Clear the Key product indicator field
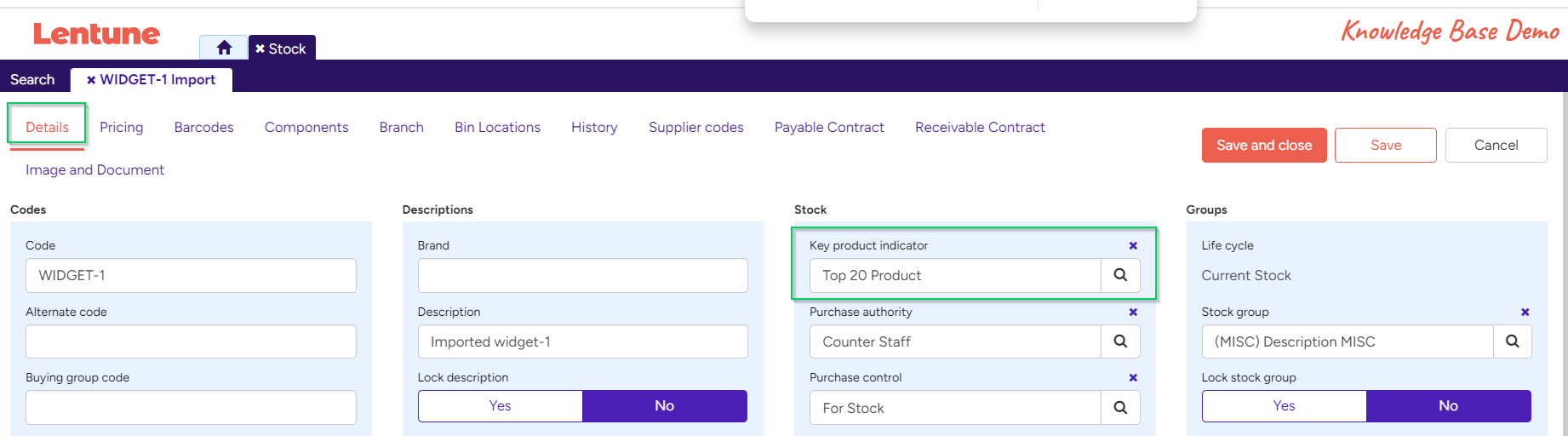 pos(1133,245)
